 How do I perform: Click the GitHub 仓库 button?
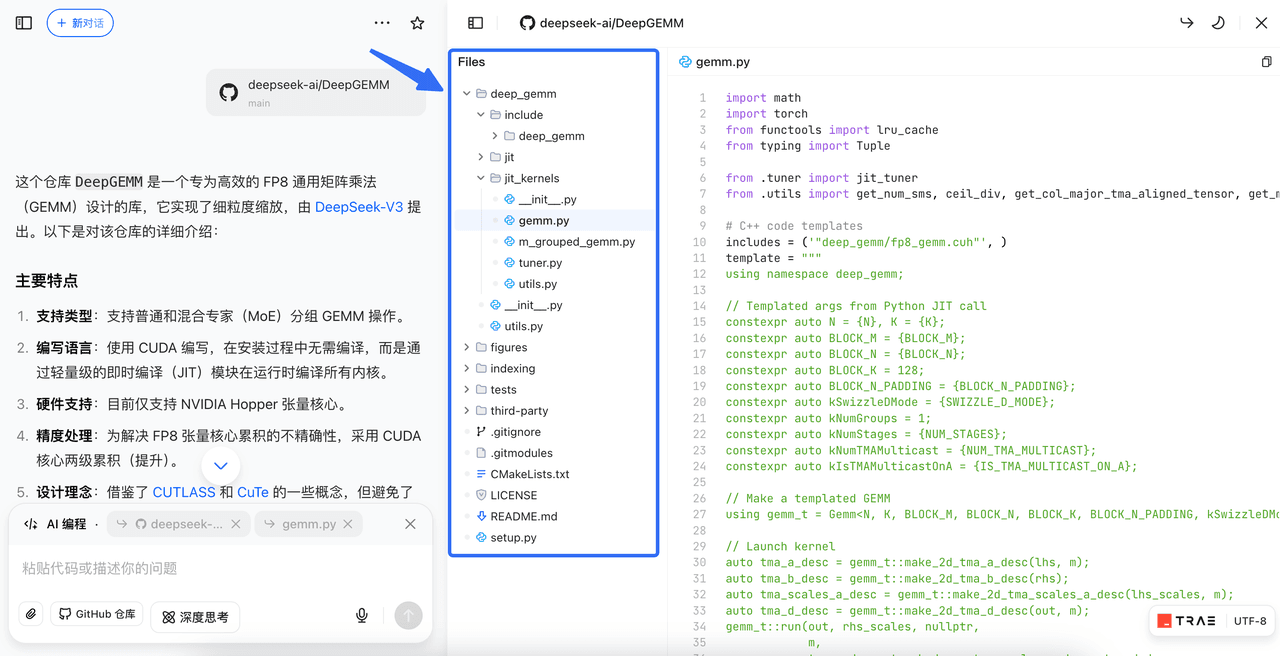pos(97,614)
